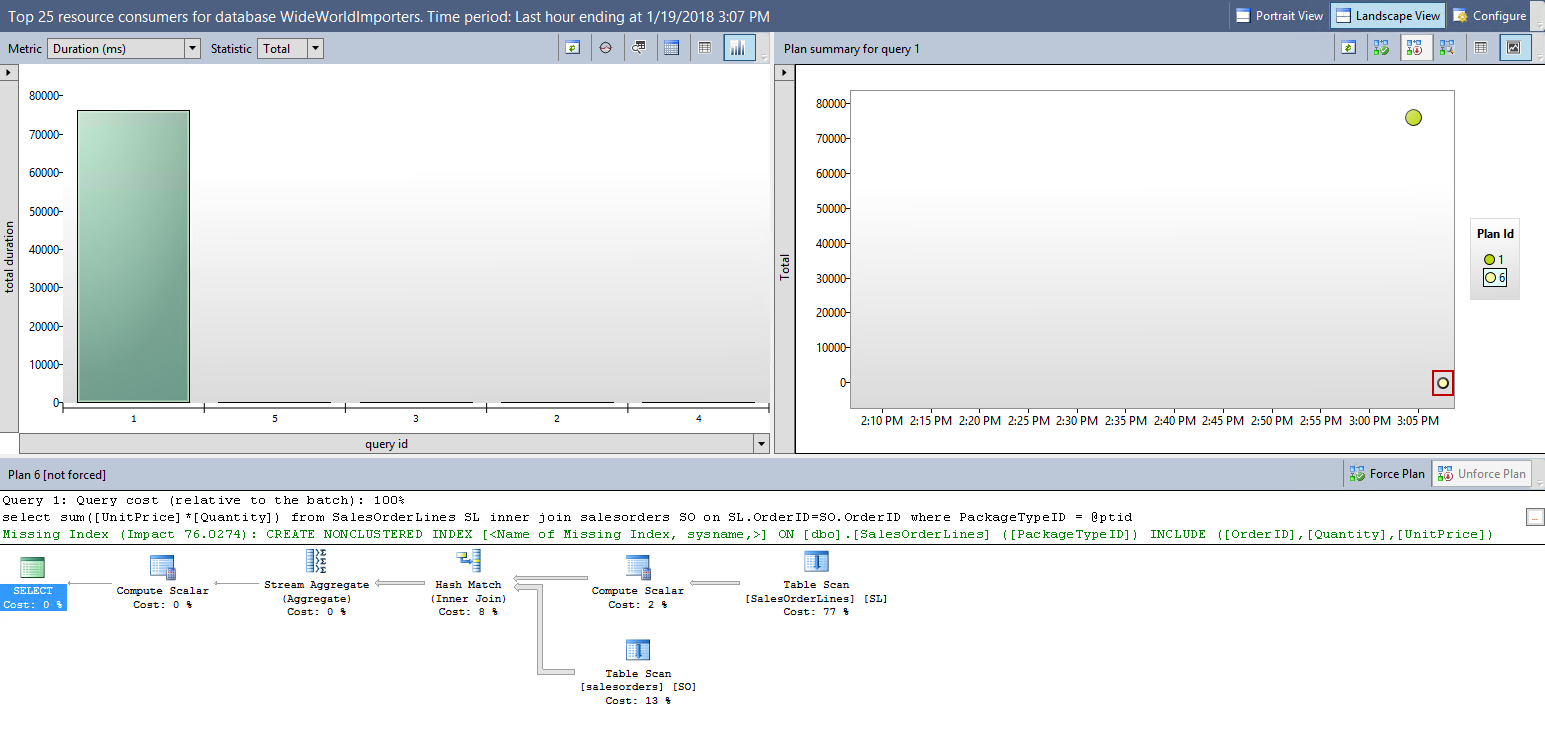Image resolution: width=1545 pixels, height=732 pixels.
Task: Select the Compute Scalar icon costing 2%
Action: (x=638, y=567)
